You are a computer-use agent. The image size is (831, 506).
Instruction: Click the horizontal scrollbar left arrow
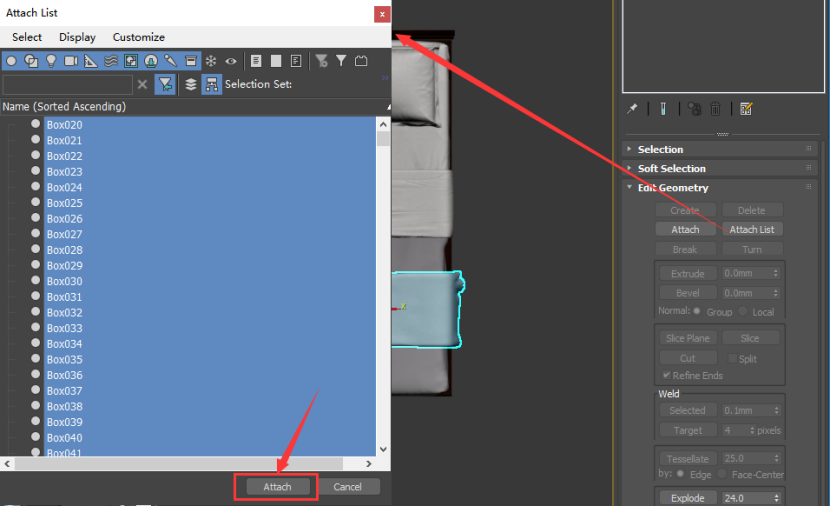(7, 464)
